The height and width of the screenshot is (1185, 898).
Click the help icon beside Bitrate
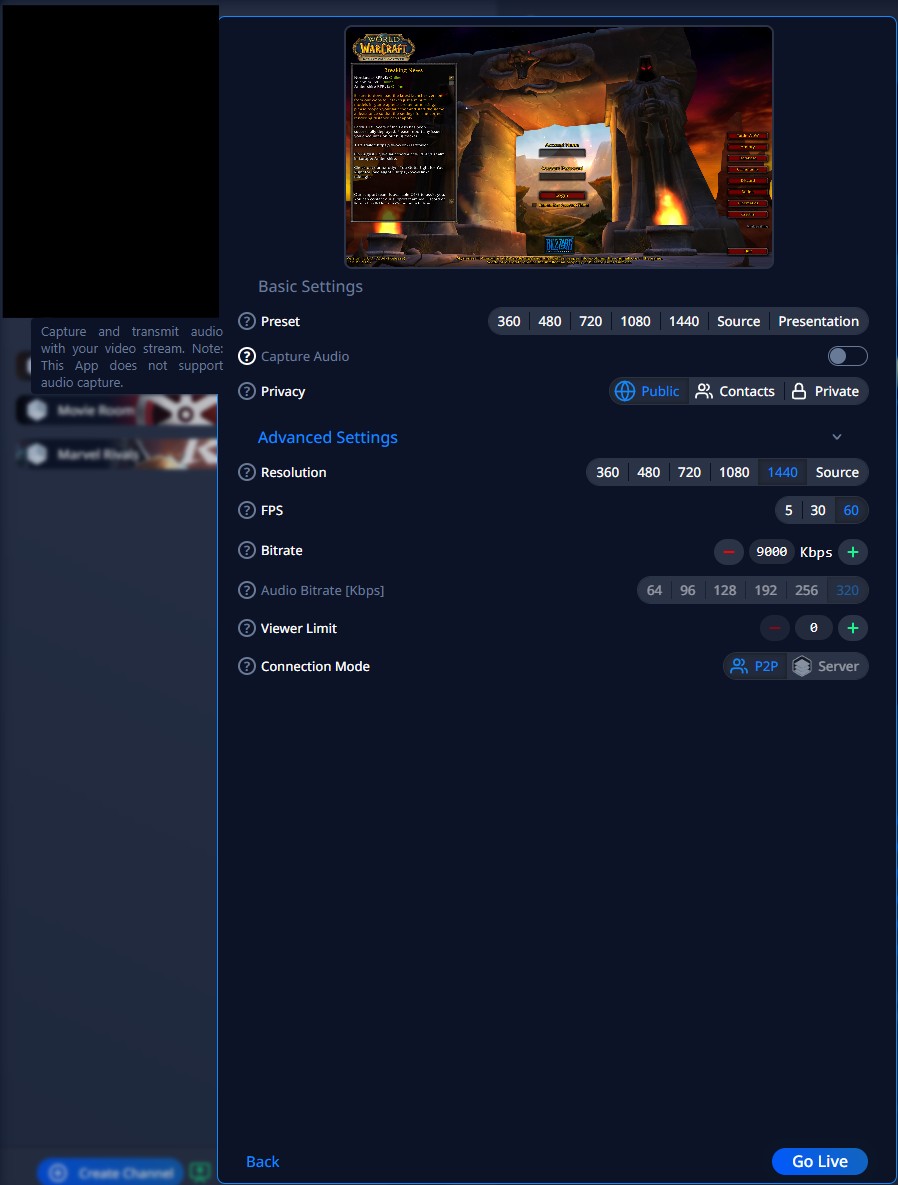(x=247, y=550)
